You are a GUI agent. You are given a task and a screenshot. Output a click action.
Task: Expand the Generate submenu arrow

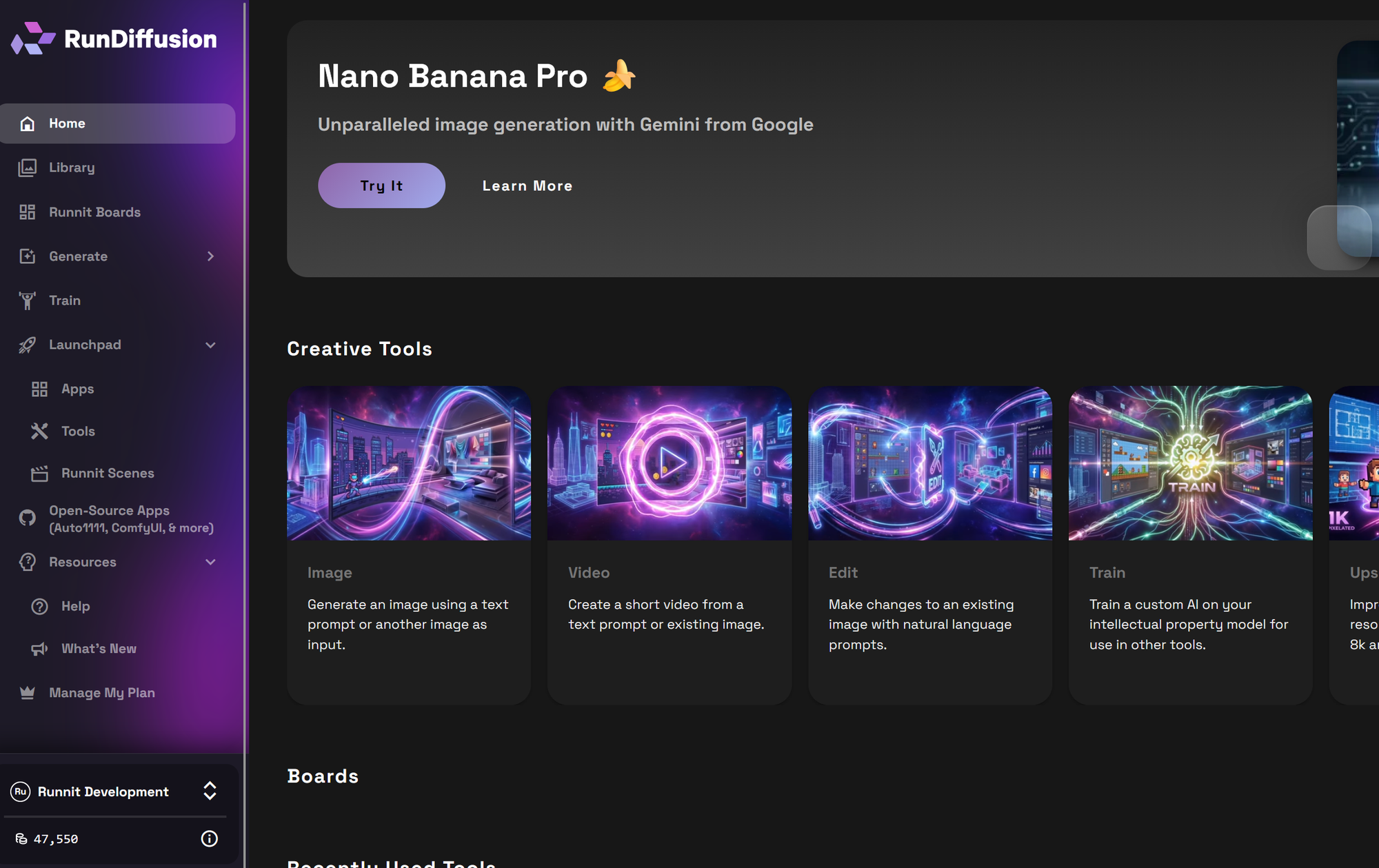click(210, 256)
